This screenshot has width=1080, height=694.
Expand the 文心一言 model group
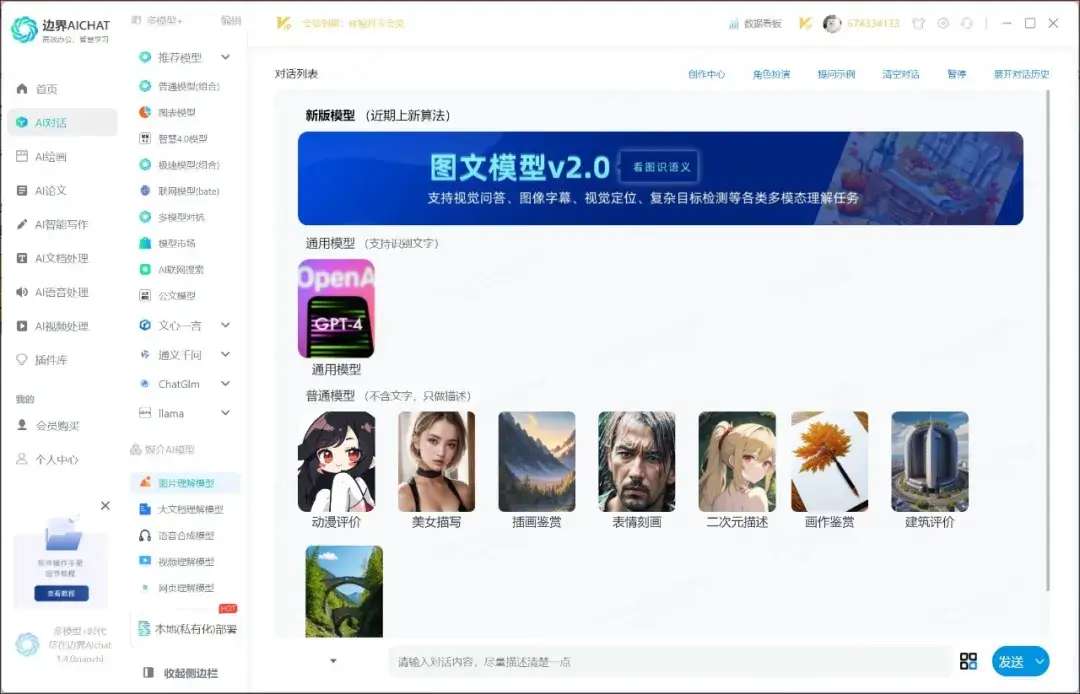tap(225, 325)
